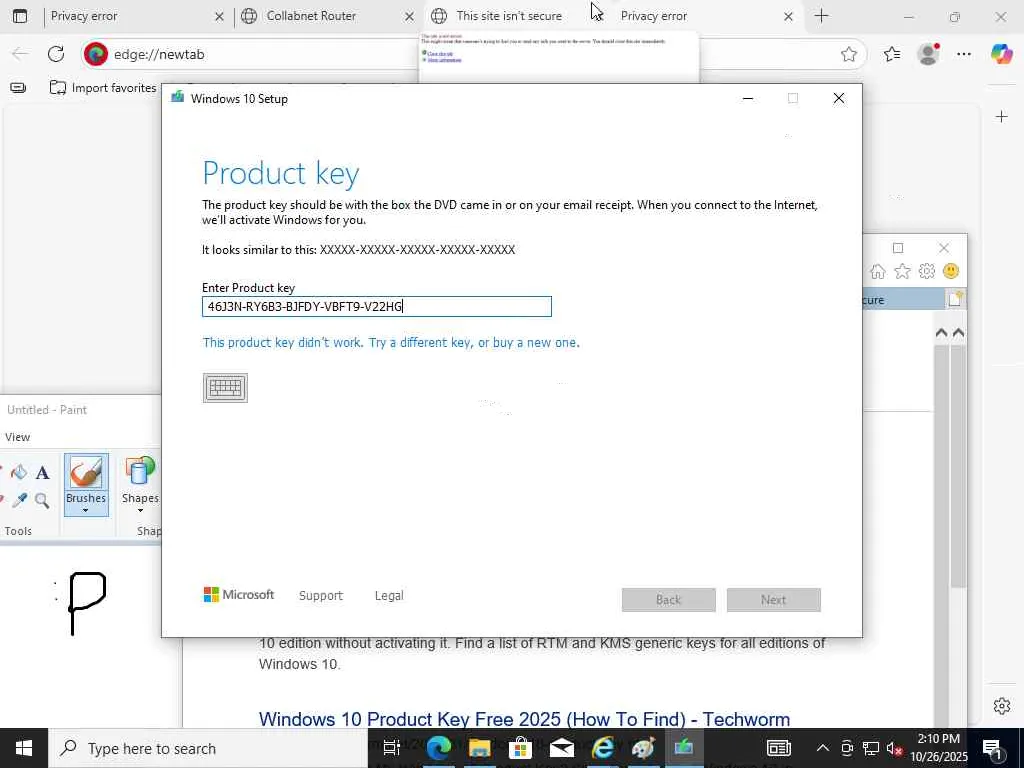Select the Color picker tool in Paint
This screenshot has height=768, width=1024.
(x=19, y=500)
